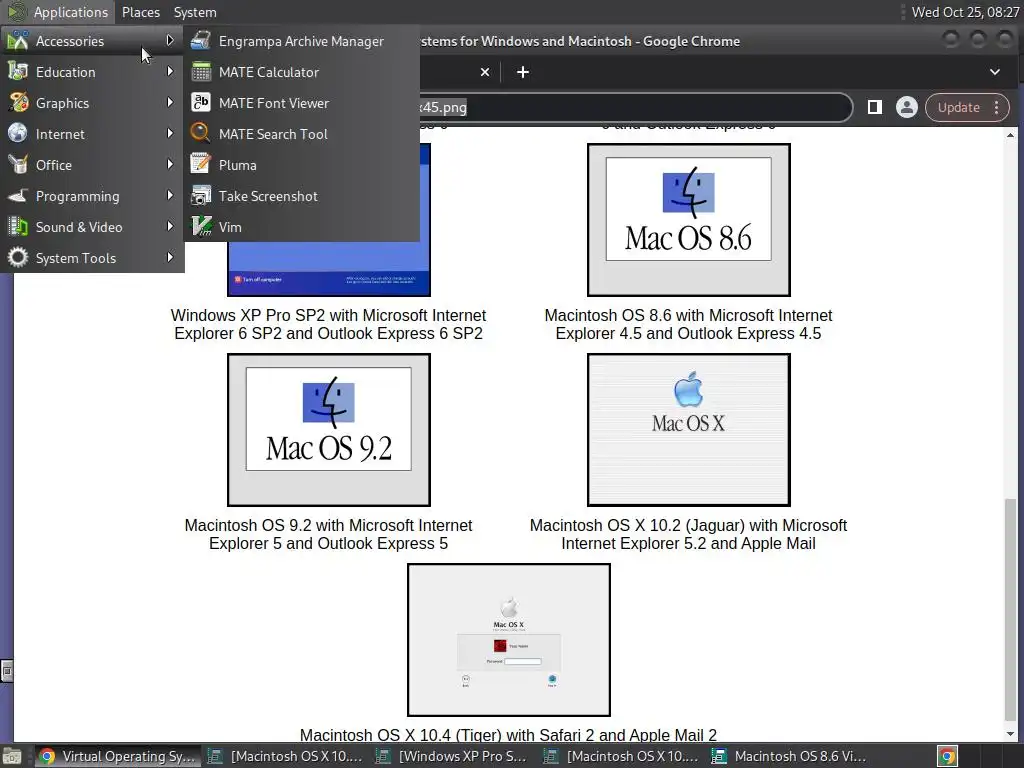Screen dimensions: 1024x768
Task: Click the Education category icon
Action: coord(18,72)
